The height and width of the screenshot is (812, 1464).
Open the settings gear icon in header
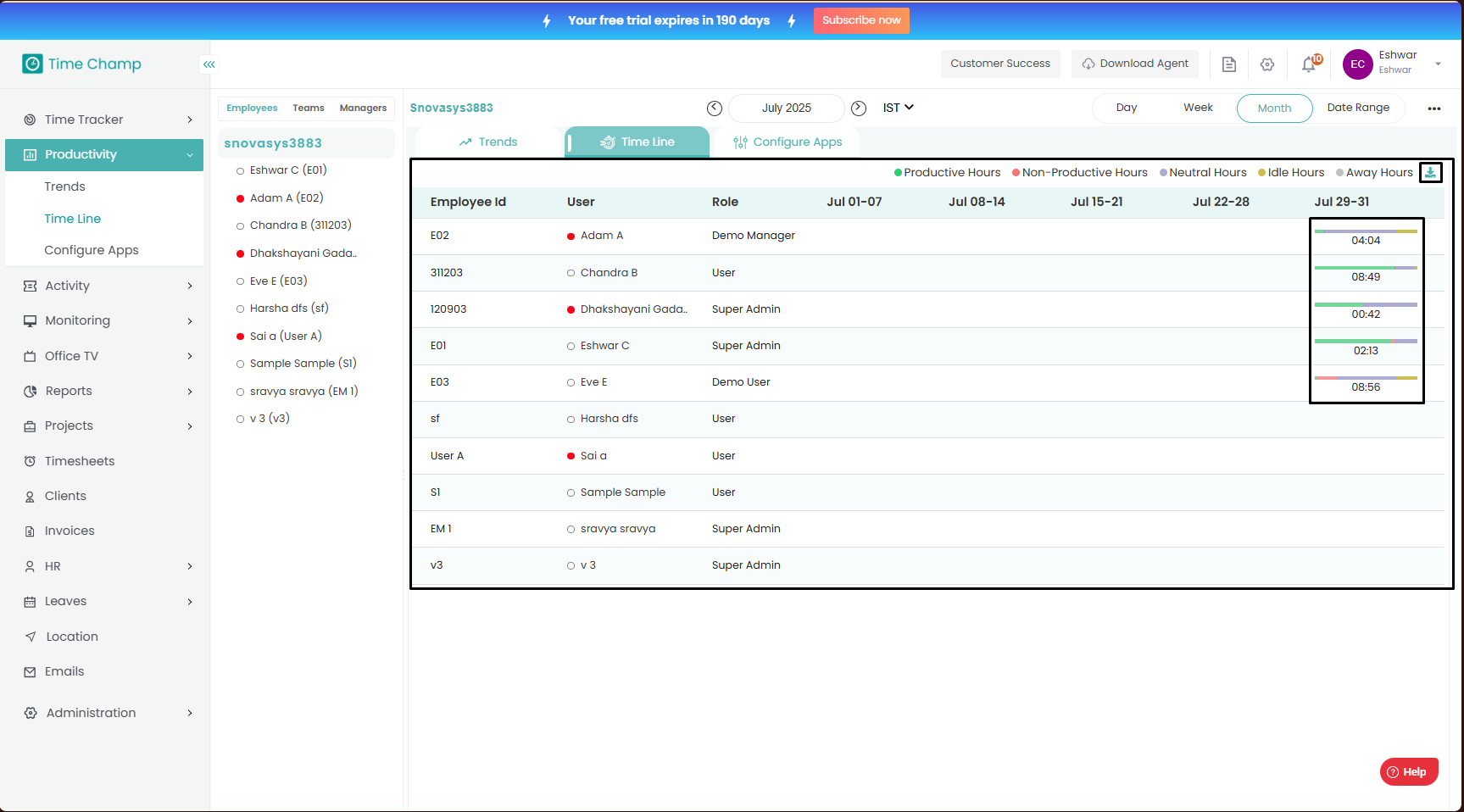click(1267, 64)
